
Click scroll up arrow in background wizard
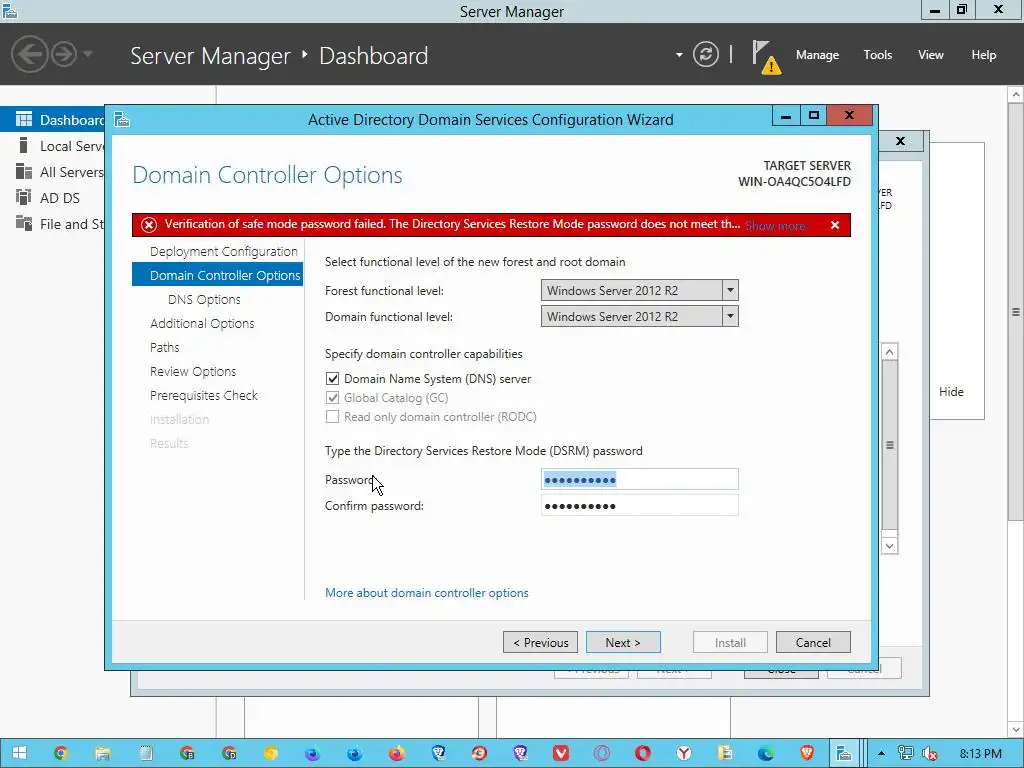pos(889,351)
